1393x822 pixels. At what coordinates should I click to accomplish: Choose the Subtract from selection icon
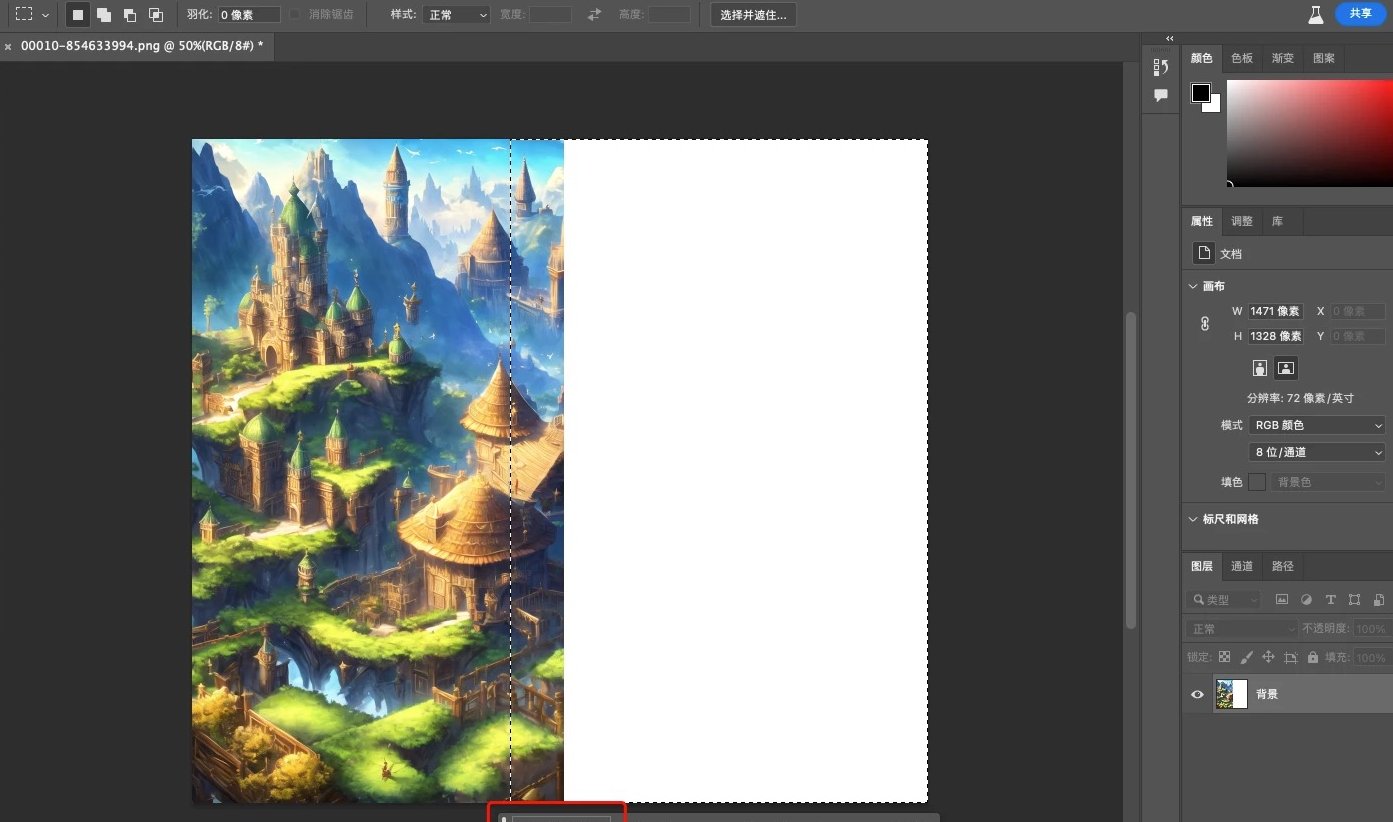point(130,15)
